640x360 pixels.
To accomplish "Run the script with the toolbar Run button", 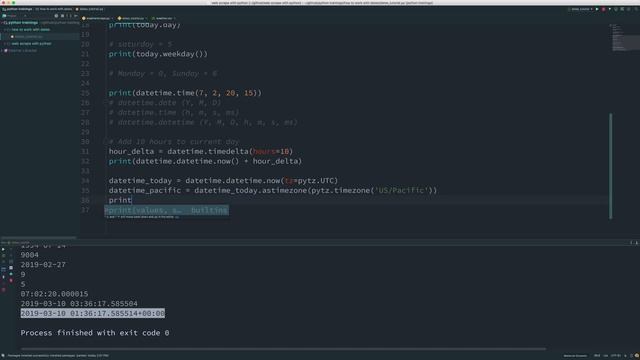I will [x=597, y=9].
